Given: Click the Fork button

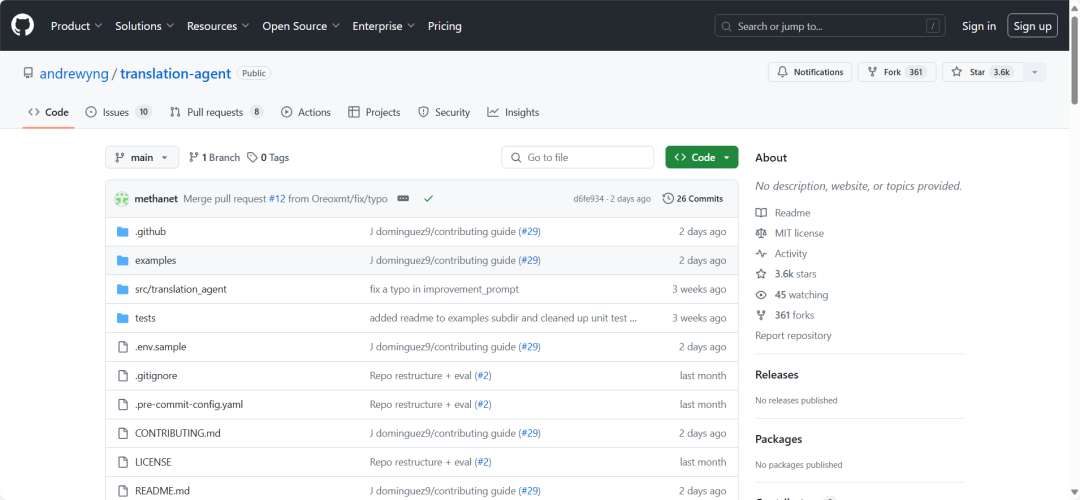Looking at the screenshot, I should 897,72.
